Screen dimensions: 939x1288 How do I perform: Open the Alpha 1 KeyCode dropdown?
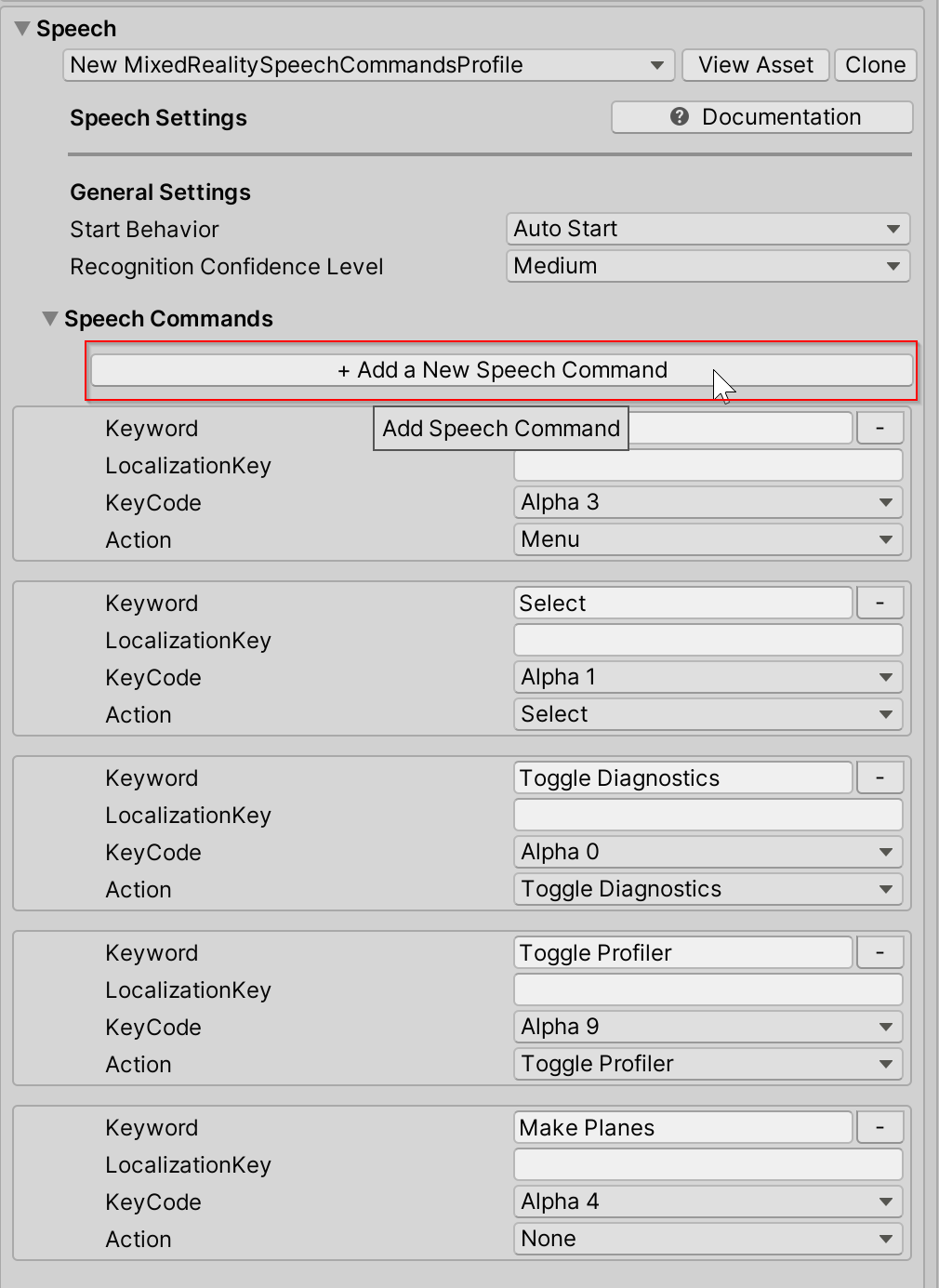click(x=708, y=677)
